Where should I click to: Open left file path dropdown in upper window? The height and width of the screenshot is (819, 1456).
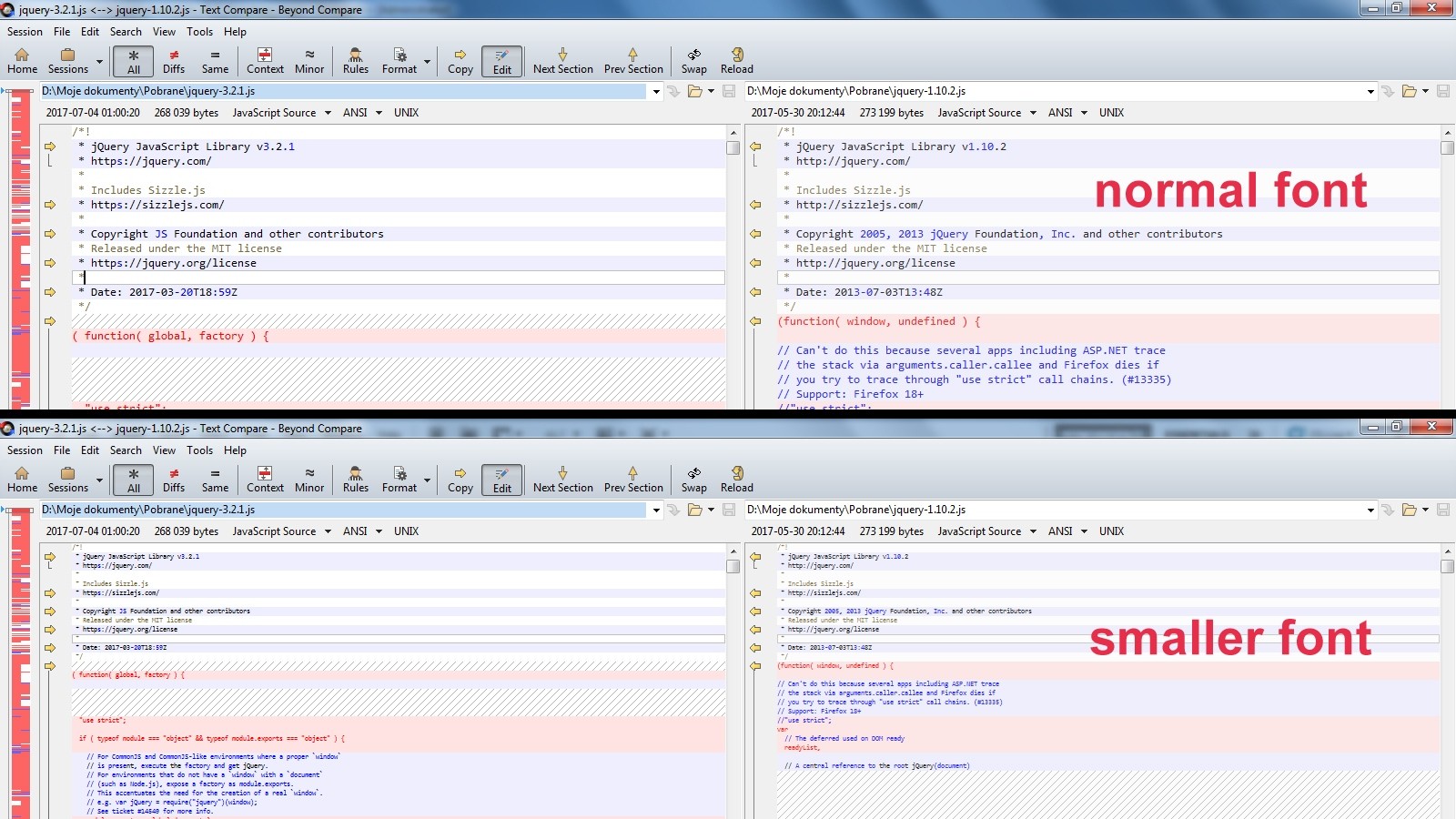656,91
